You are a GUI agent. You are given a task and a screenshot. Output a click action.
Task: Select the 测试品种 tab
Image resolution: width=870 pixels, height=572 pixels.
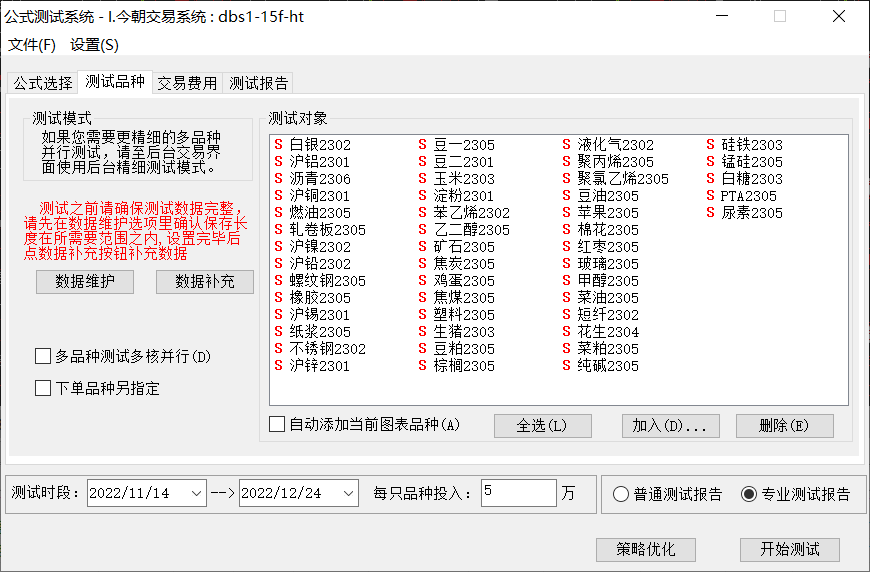pyautogui.click(x=115, y=82)
